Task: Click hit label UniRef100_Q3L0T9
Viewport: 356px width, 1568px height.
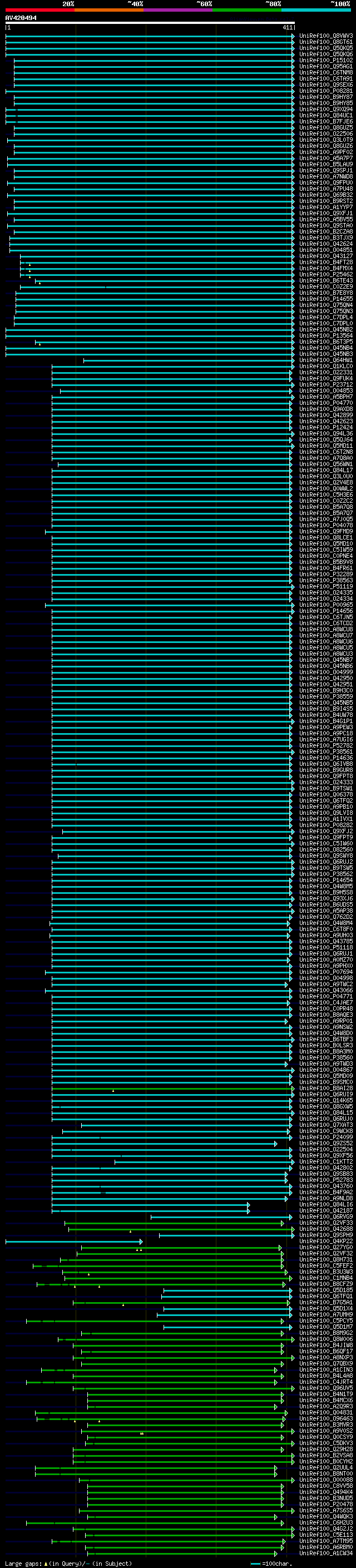Action: pyautogui.click(x=325, y=140)
